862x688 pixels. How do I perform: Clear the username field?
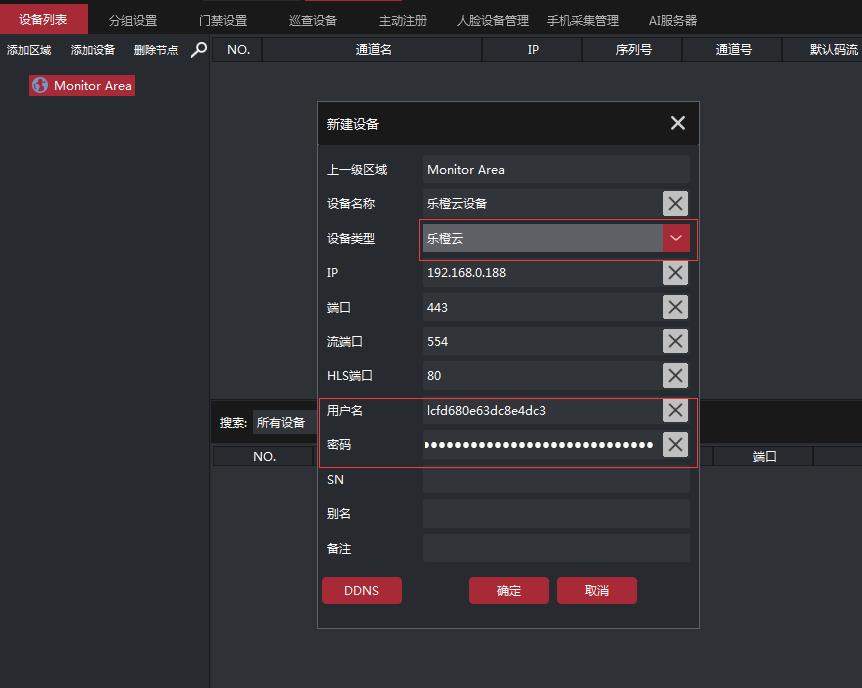pyautogui.click(x=676, y=410)
